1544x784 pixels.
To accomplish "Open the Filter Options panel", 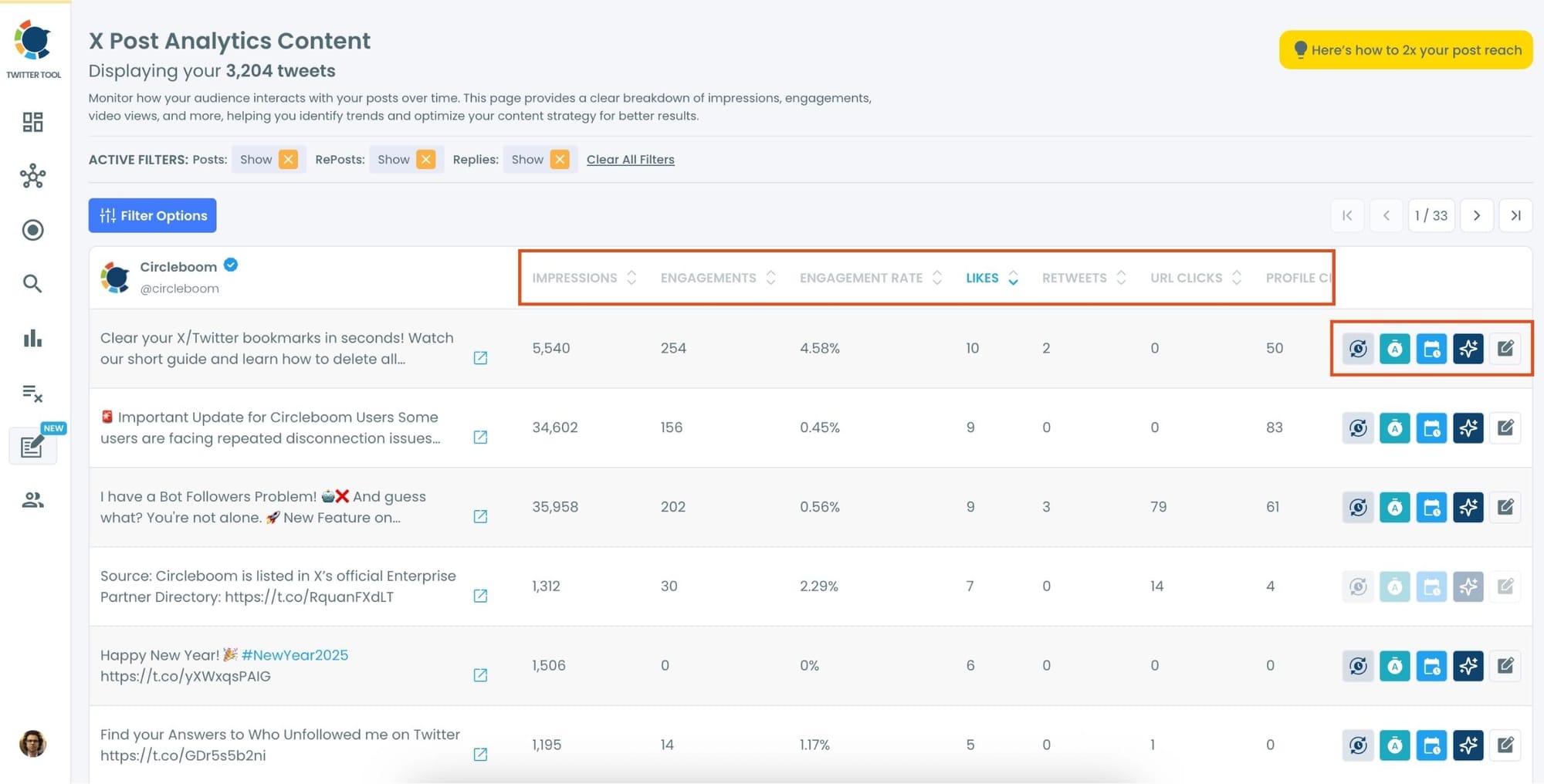I will pos(152,215).
